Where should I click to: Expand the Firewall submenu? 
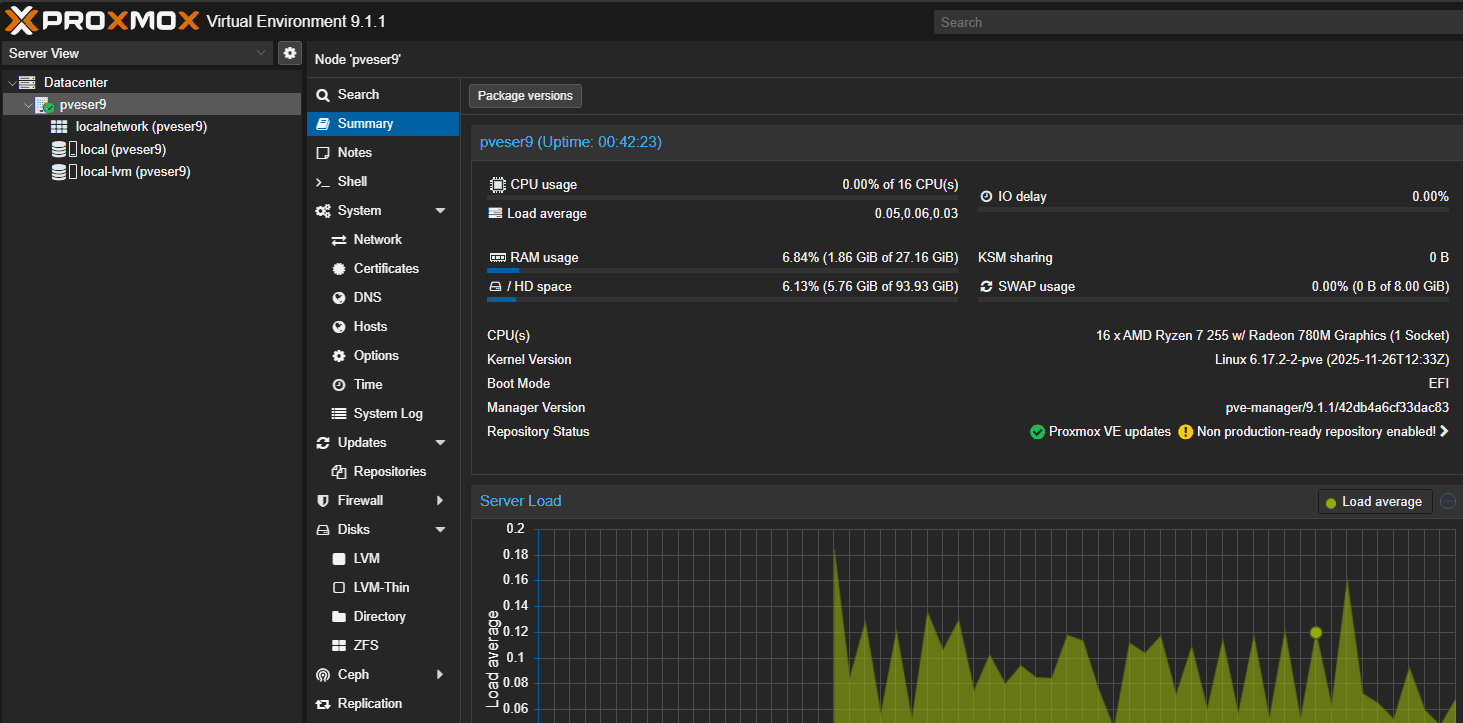(x=440, y=500)
